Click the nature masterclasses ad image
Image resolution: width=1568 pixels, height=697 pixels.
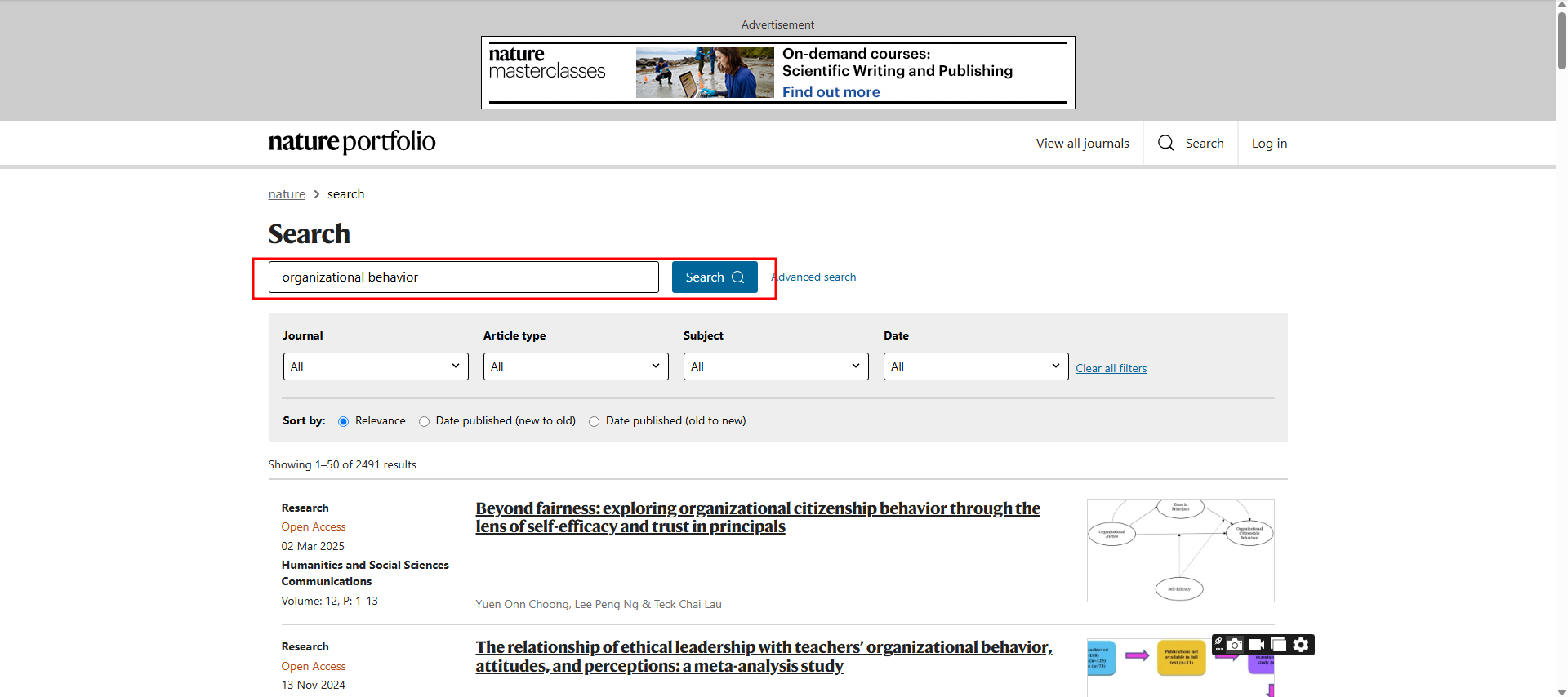pos(704,73)
